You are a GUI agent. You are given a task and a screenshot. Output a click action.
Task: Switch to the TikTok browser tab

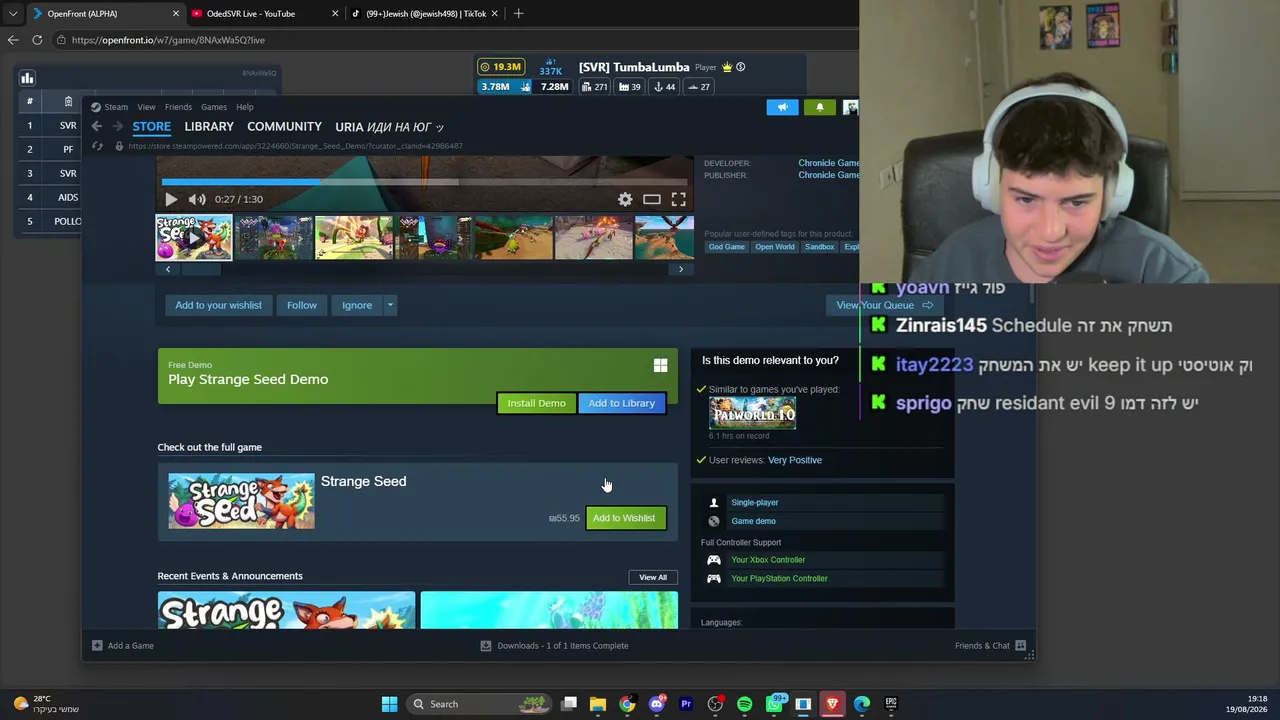(426, 14)
